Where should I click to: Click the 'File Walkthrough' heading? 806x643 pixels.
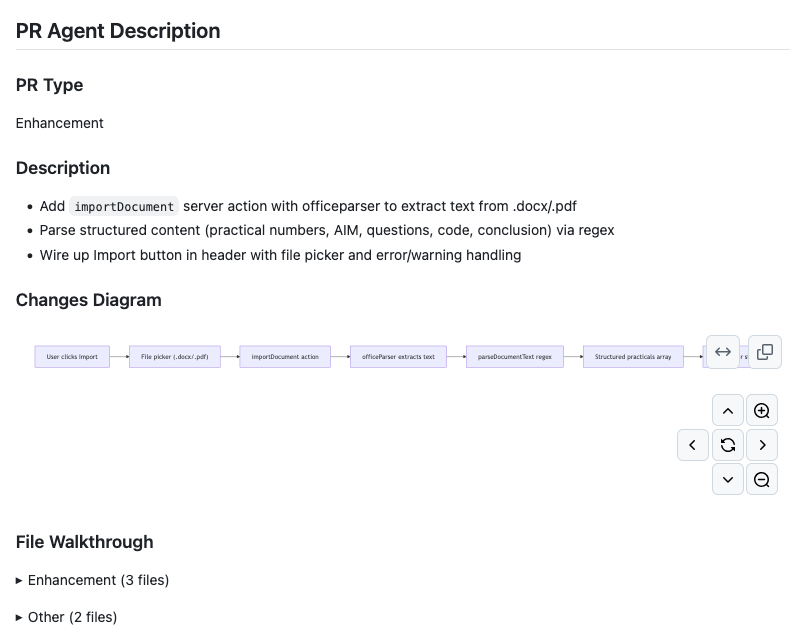(85, 542)
